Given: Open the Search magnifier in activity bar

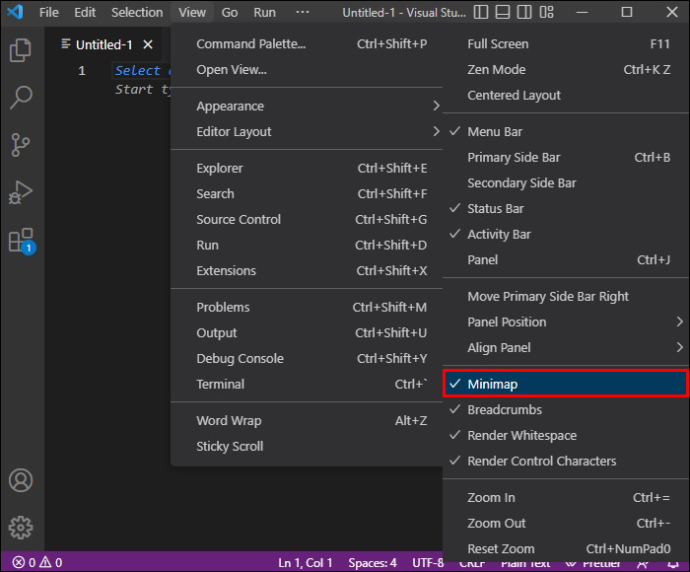Looking at the screenshot, I should coord(21,97).
